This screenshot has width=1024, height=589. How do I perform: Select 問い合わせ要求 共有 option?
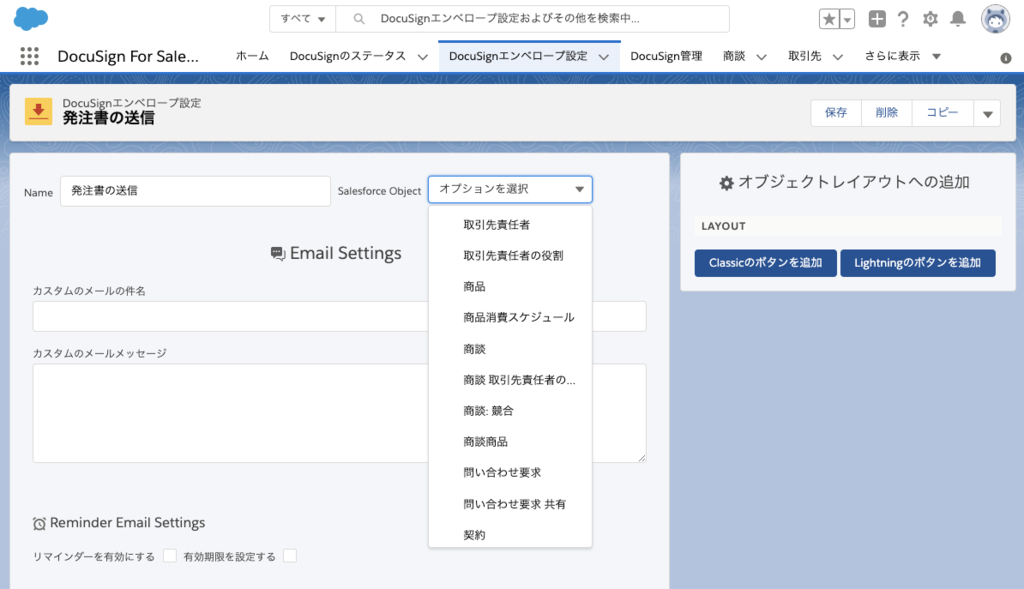(x=510, y=504)
